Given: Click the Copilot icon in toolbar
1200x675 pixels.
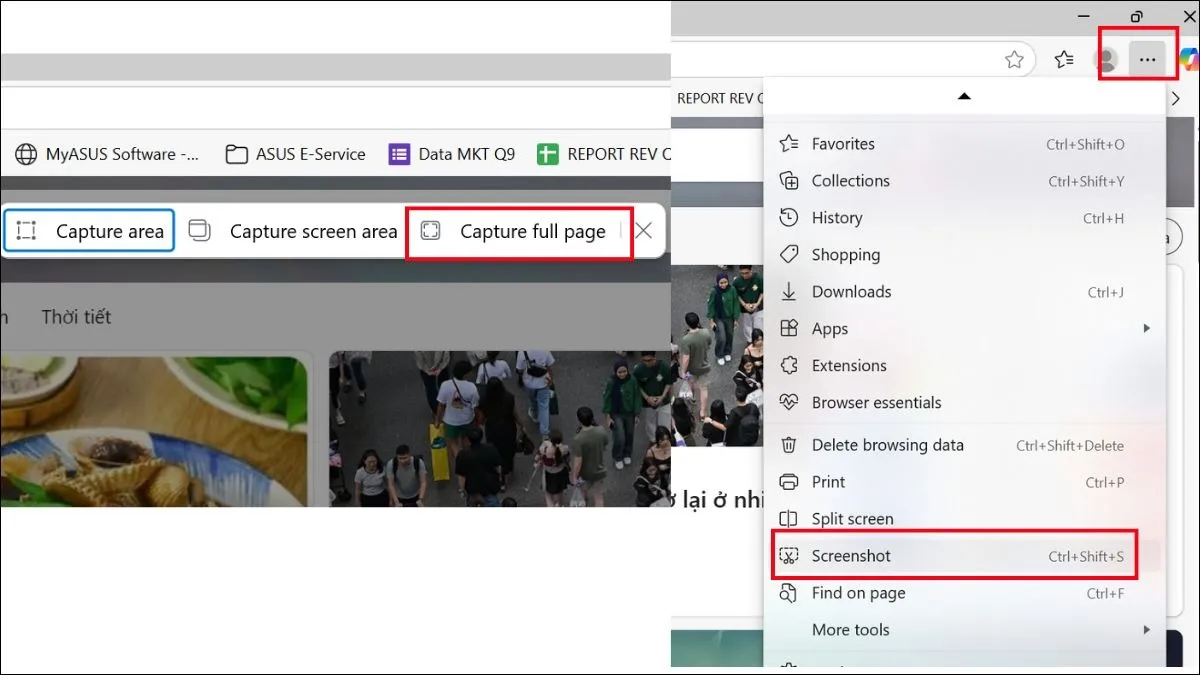Looking at the screenshot, I should (1189, 60).
